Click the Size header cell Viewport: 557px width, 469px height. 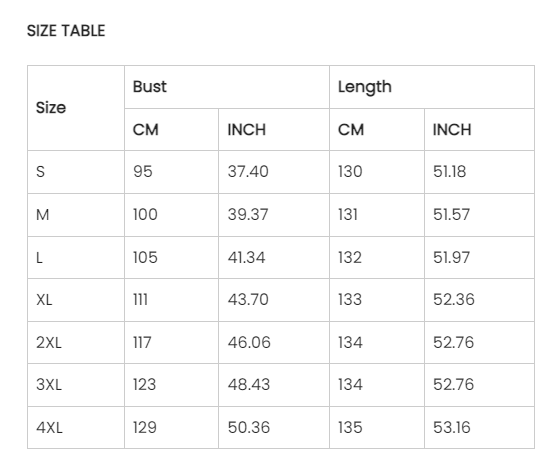click(x=76, y=108)
